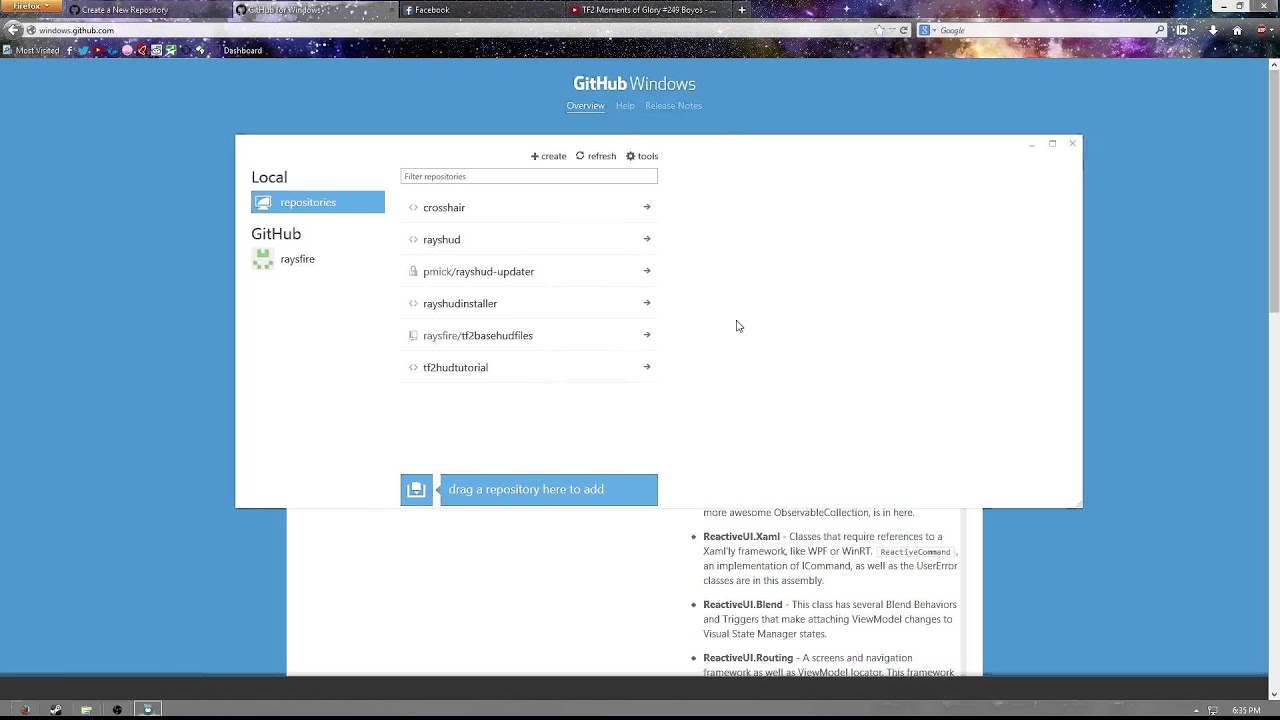Open the tools gear menu

pyautogui.click(x=642, y=156)
